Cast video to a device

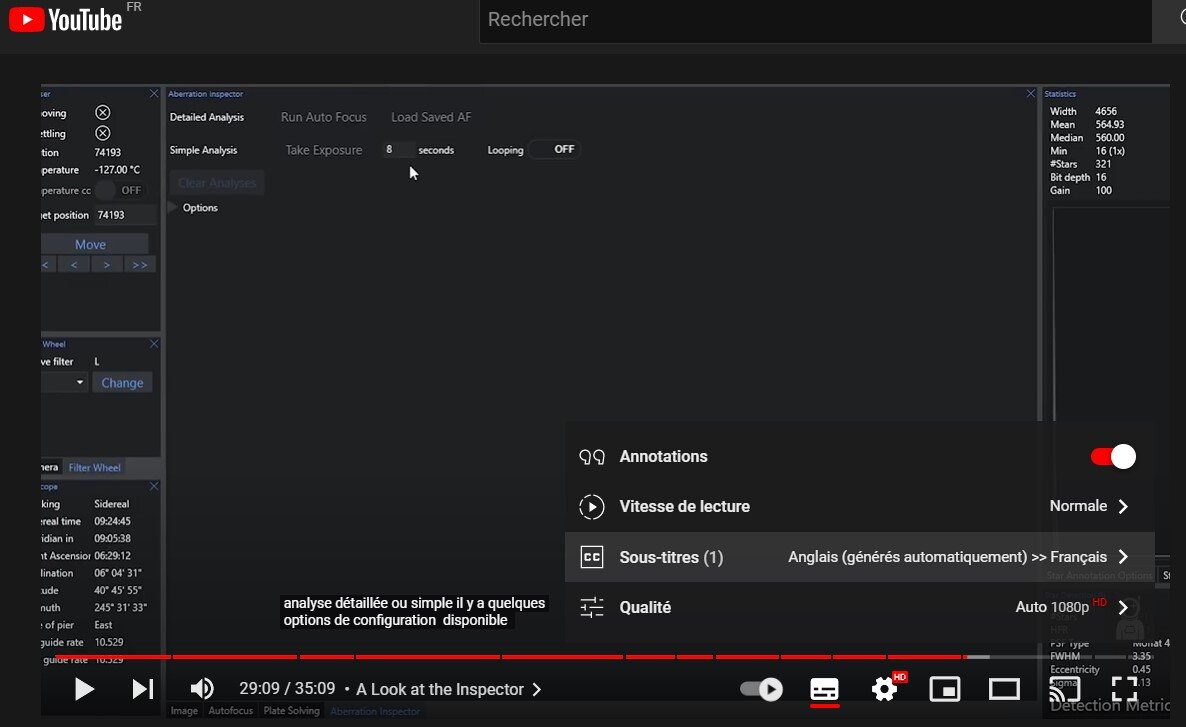pos(1064,689)
